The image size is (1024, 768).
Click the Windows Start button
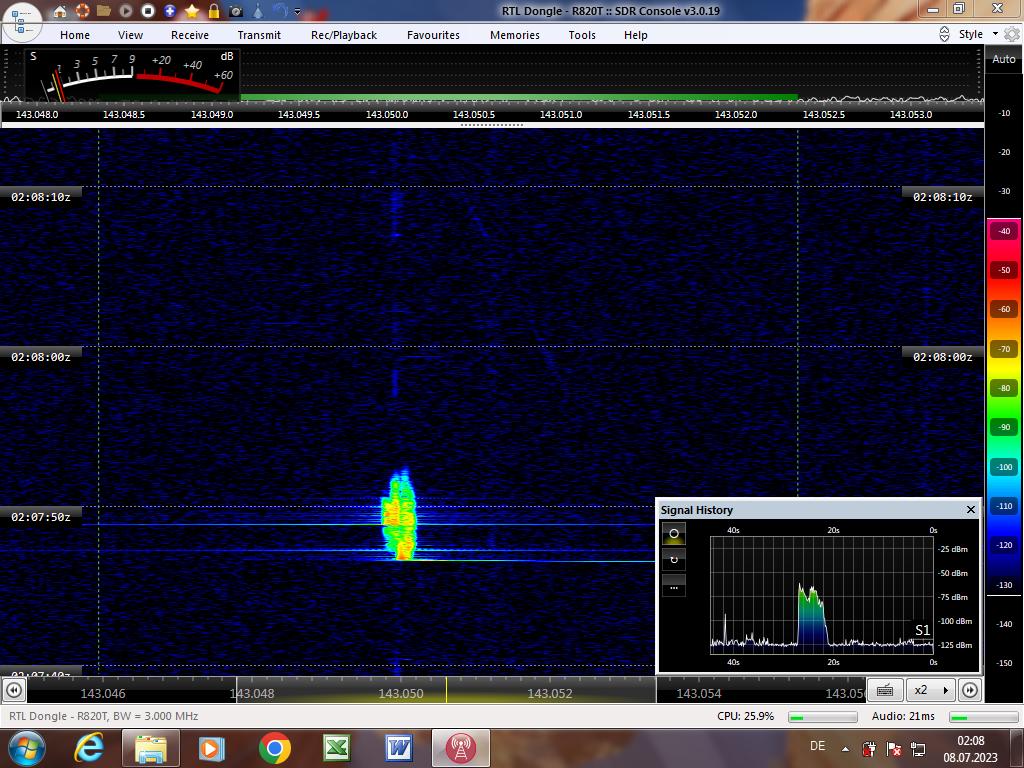25,748
